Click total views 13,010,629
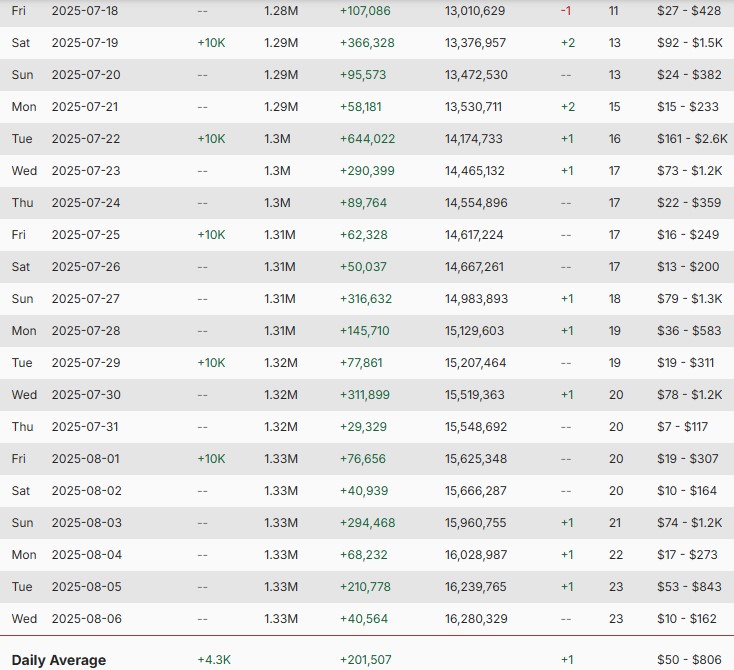The width and height of the screenshot is (734, 670). [475, 11]
